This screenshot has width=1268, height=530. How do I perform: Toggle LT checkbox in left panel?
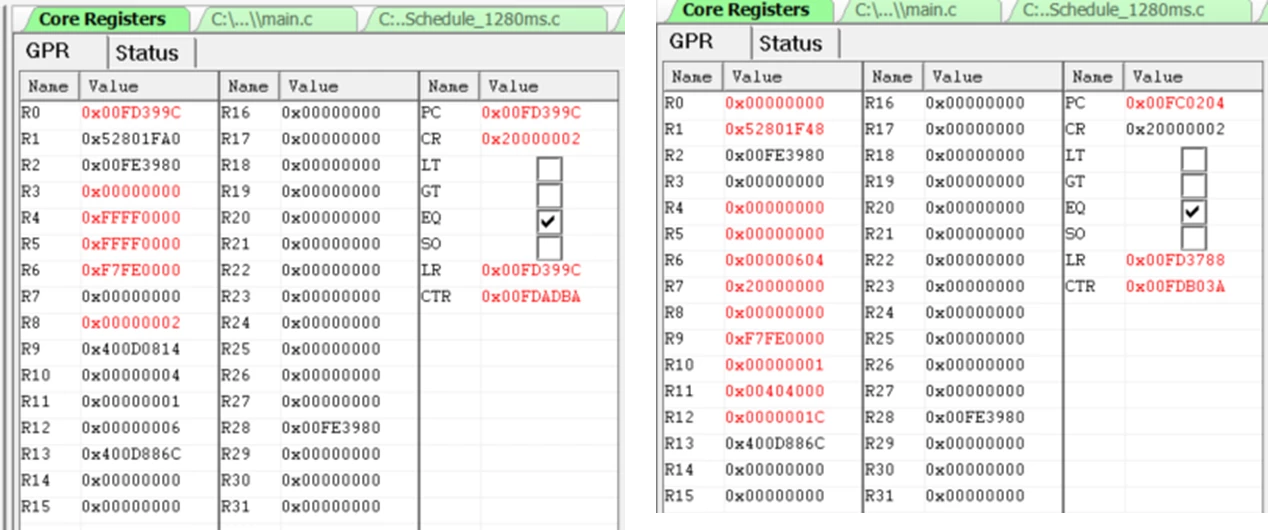click(x=549, y=167)
